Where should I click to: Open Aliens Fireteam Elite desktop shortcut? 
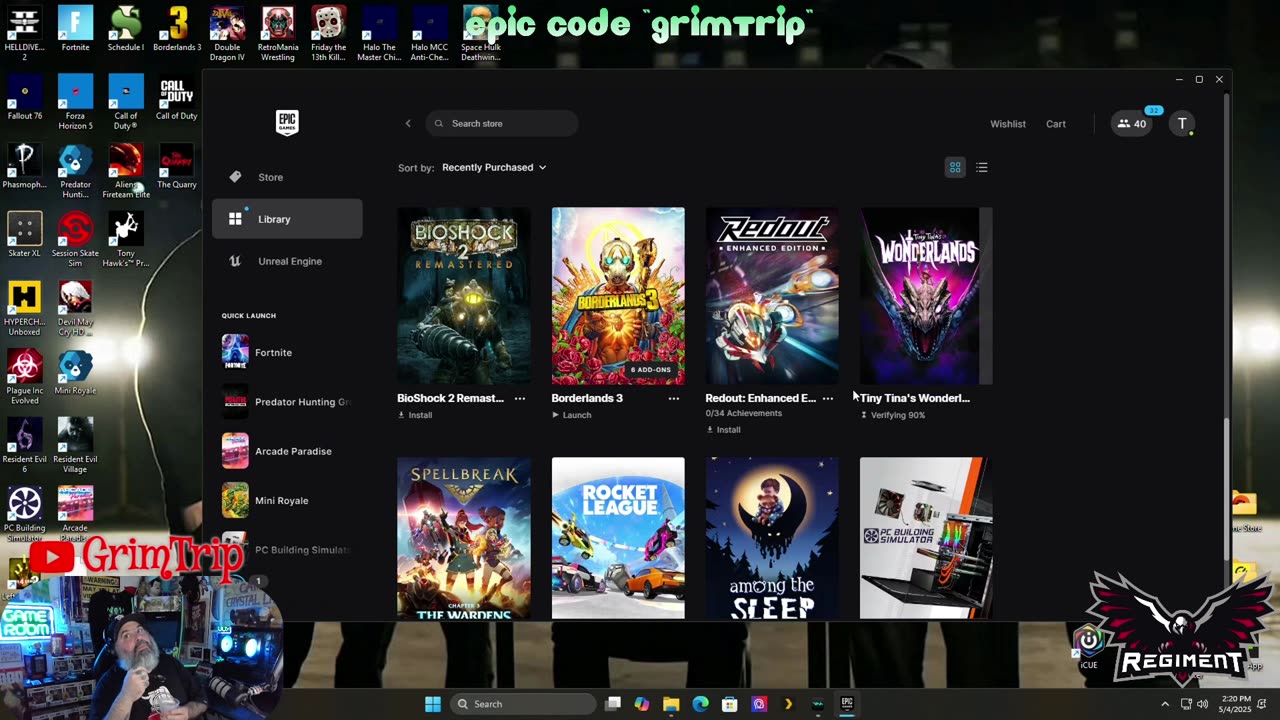[126, 171]
